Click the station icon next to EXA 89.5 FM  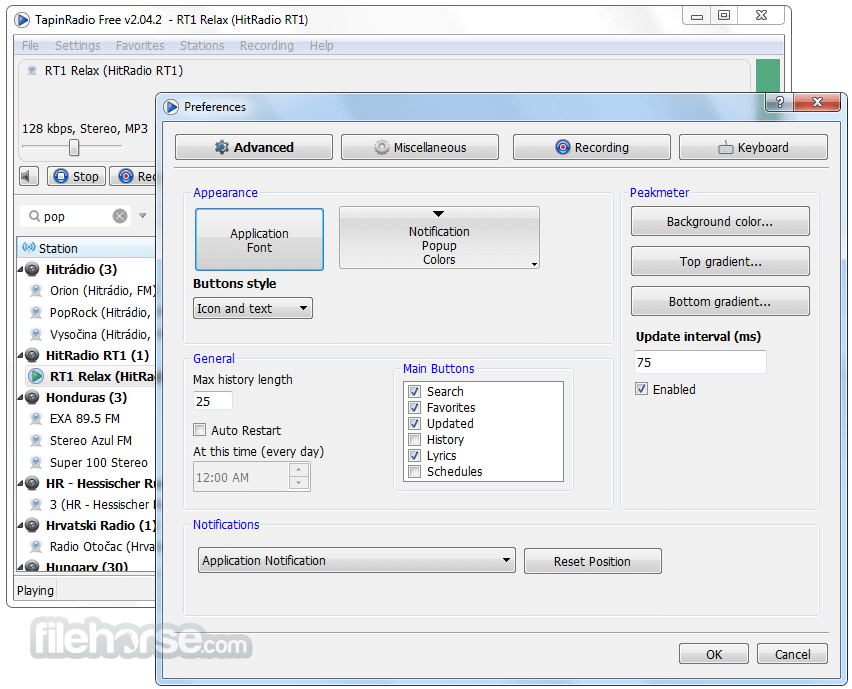(36, 418)
